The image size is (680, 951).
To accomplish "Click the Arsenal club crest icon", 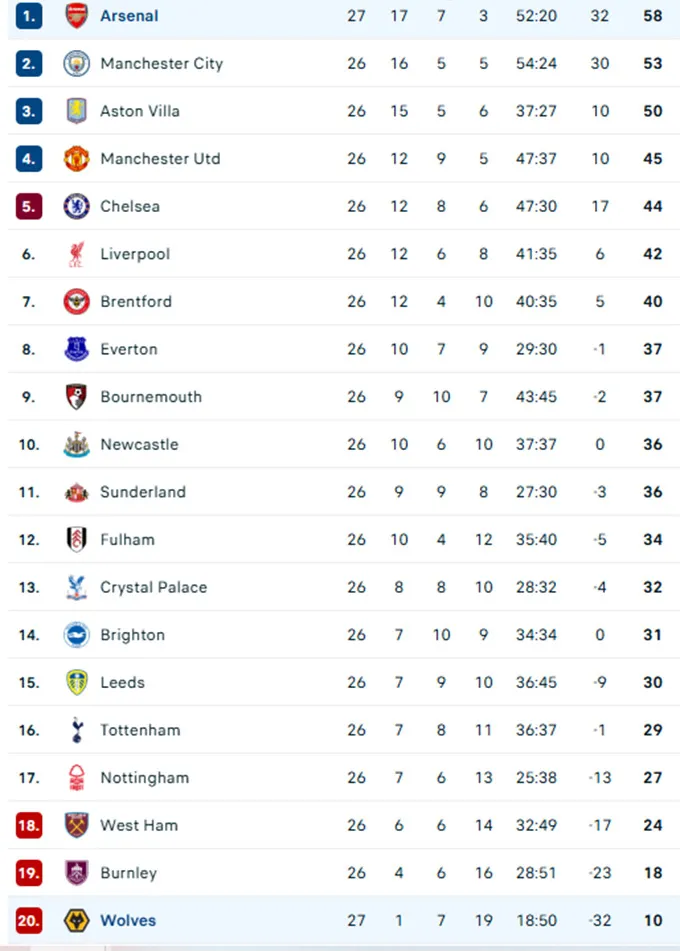I will 76,16.
